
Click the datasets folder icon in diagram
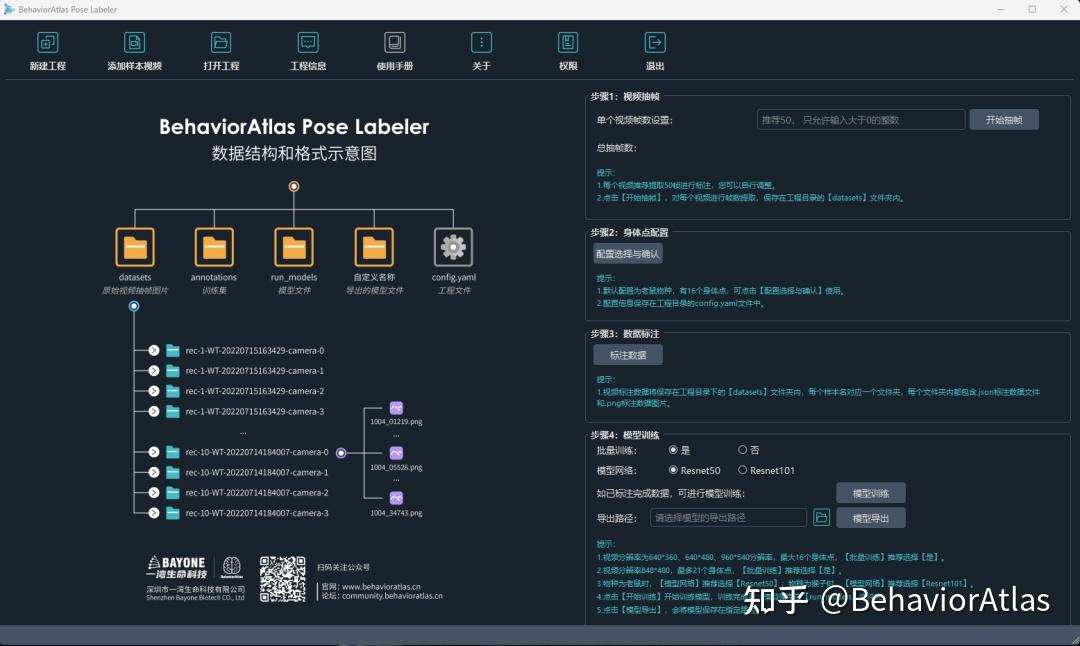coord(135,247)
